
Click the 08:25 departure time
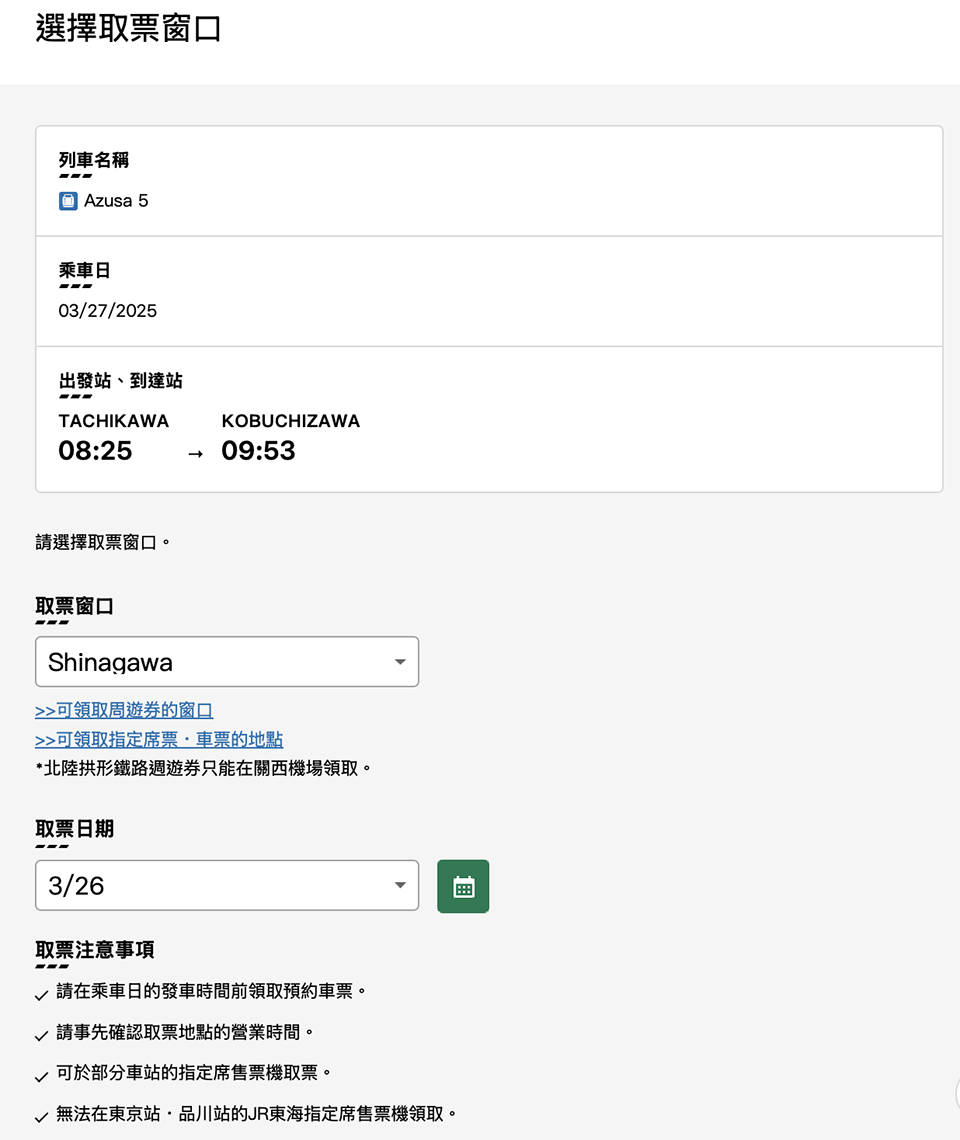tap(95, 451)
